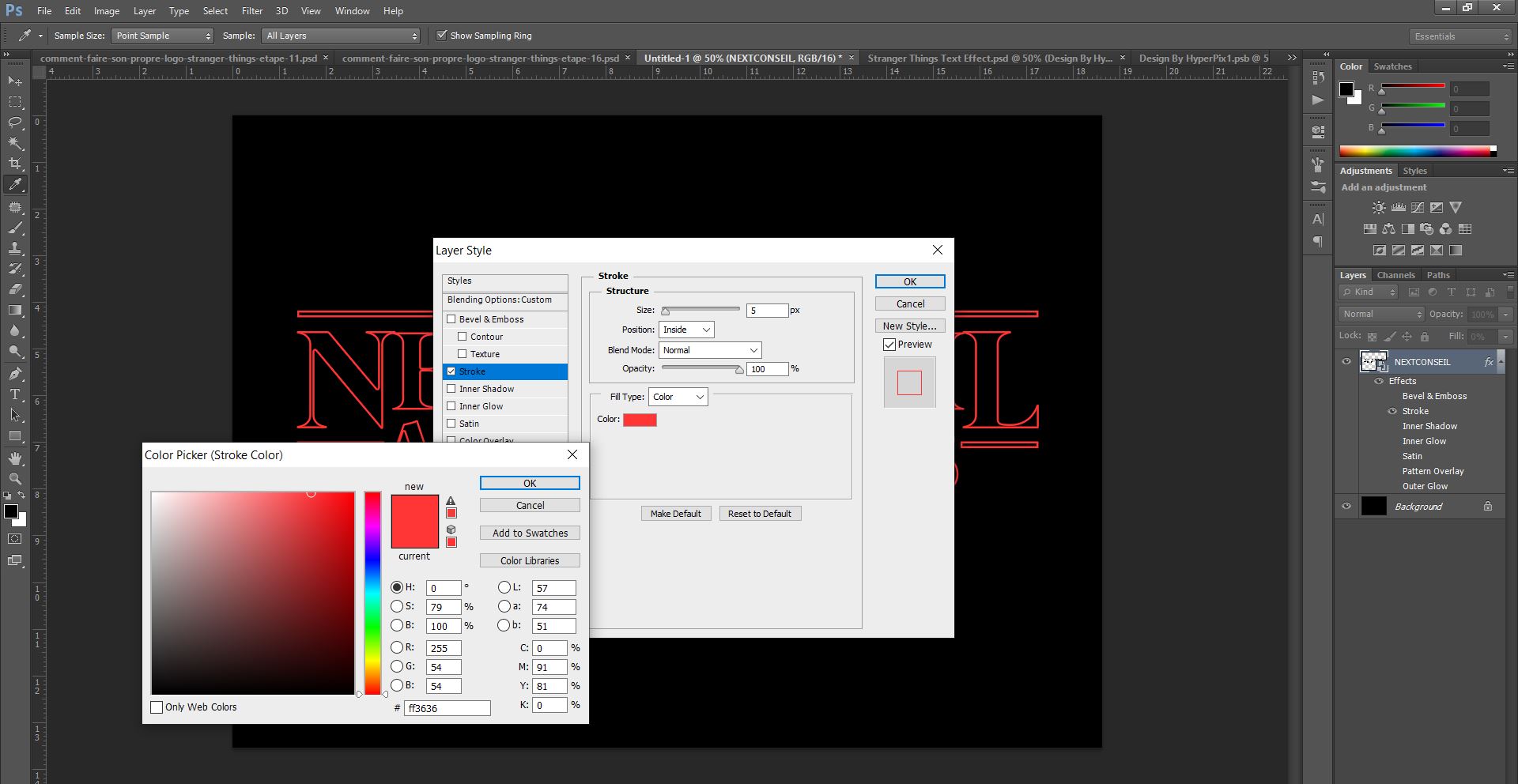Hide the NEXTCONSEIL layer
Image resolution: width=1518 pixels, height=784 pixels.
coord(1346,362)
